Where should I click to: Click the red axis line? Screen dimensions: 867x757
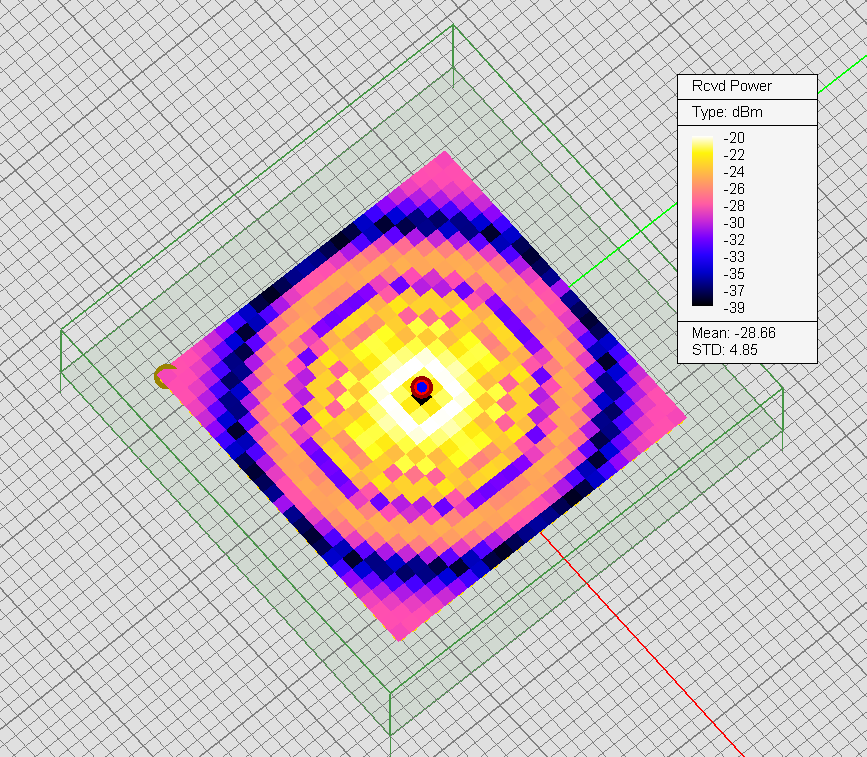pyautogui.click(x=650, y=650)
